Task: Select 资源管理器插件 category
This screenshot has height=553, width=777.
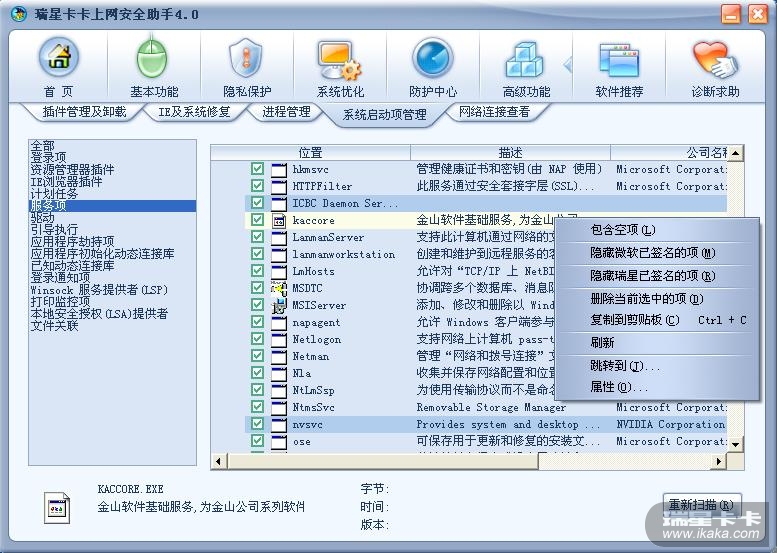Action: coord(72,169)
